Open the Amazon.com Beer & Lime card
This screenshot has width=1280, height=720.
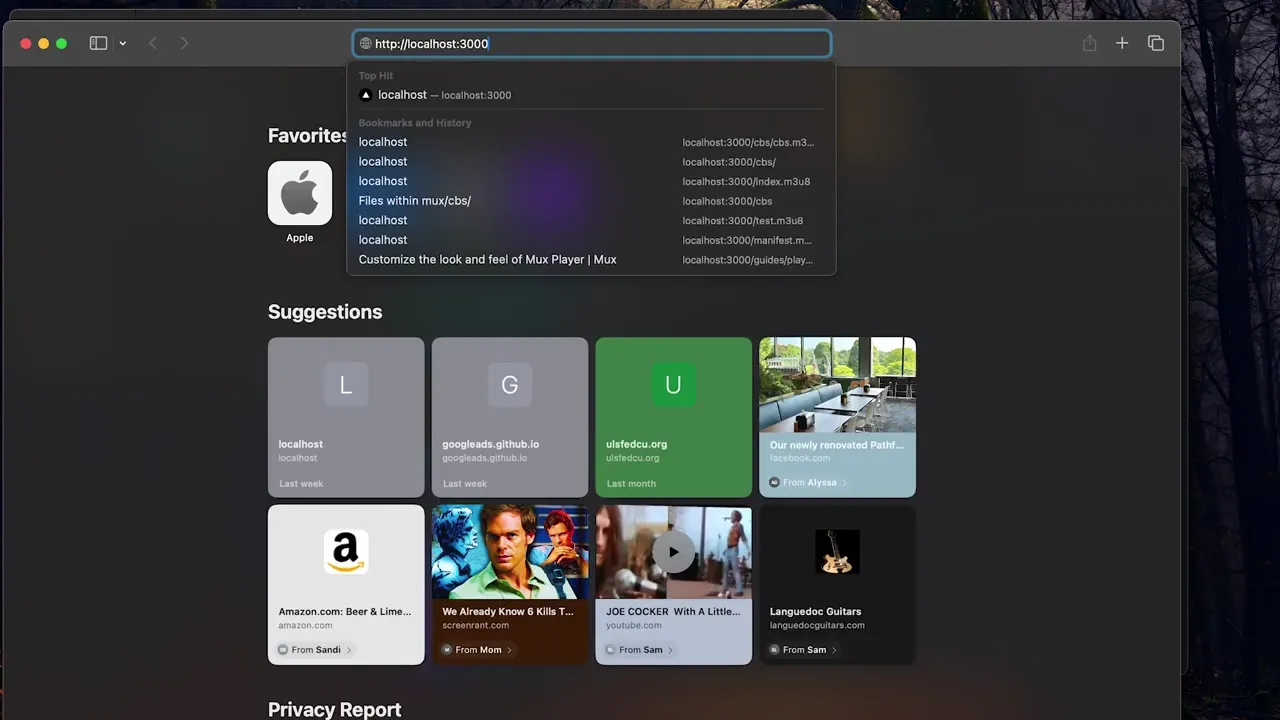(346, 584)
